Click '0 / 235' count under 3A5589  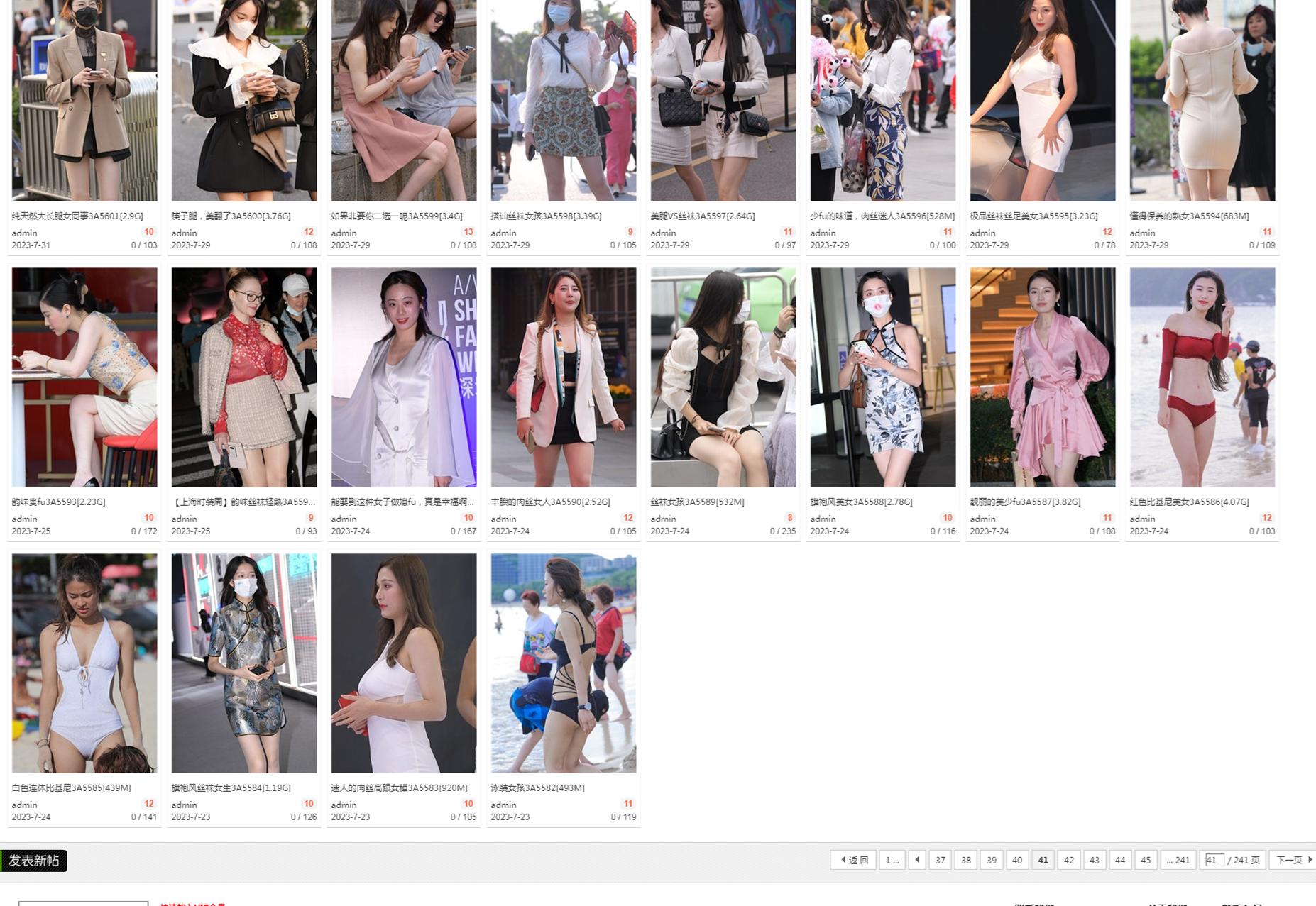783,531
